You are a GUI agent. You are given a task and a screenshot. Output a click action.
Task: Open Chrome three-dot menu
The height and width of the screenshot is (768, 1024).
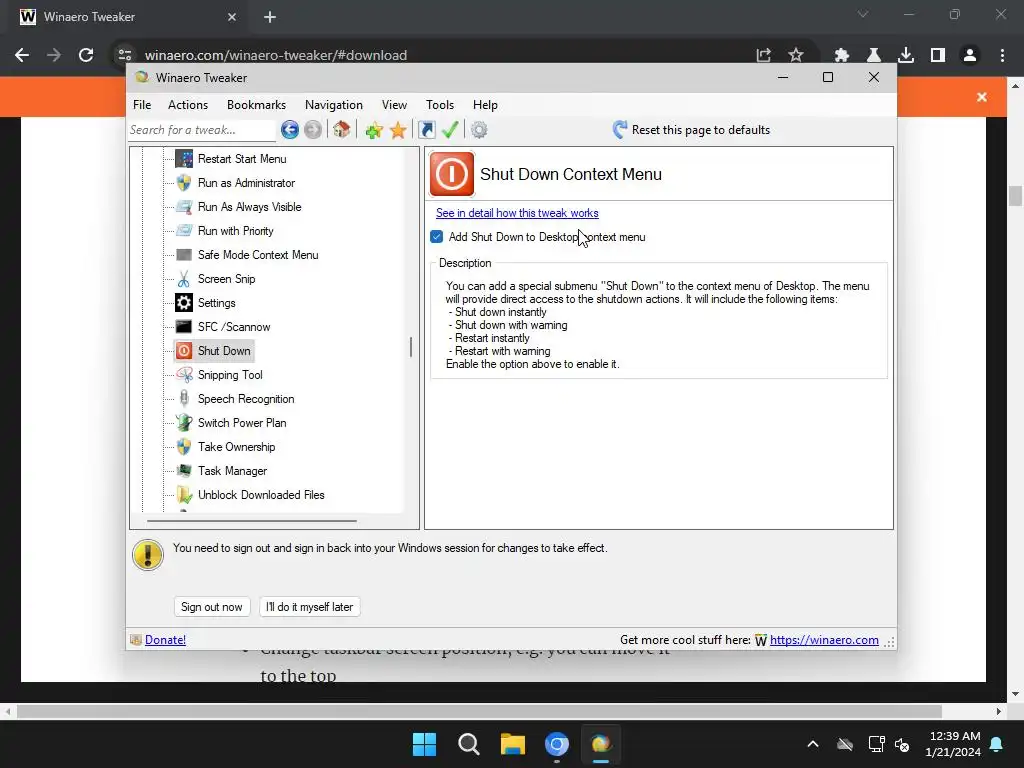pyautogui.click(x=1002, y=56)
